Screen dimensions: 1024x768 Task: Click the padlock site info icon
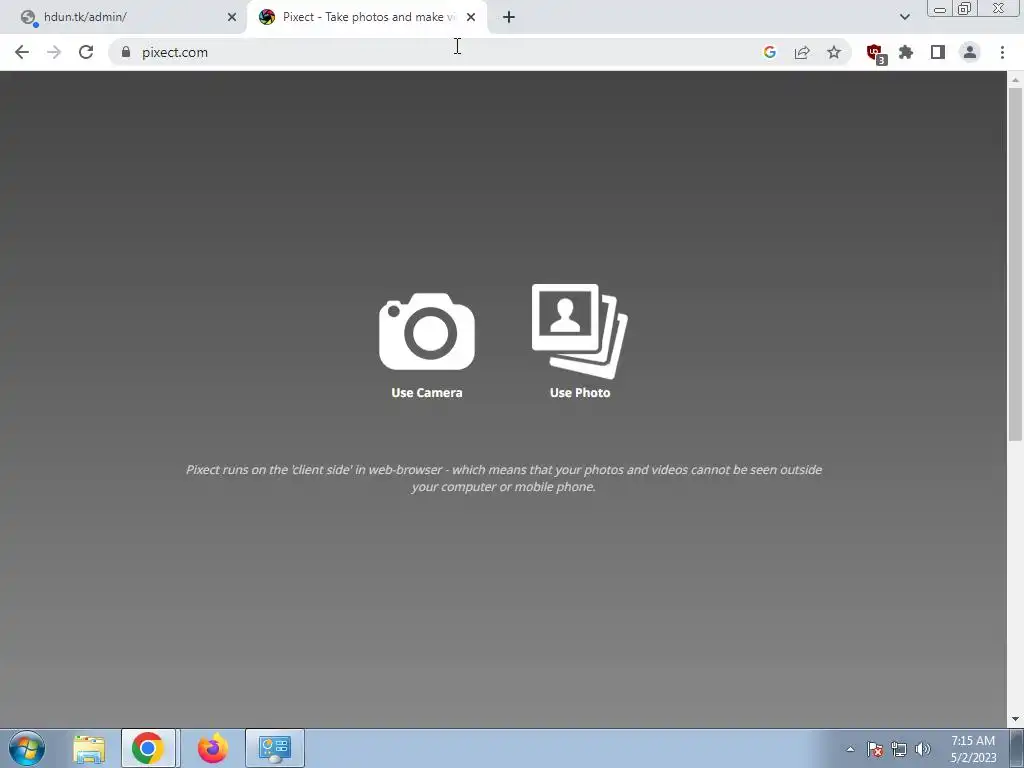pyautogui.click(x=126, y=52)
